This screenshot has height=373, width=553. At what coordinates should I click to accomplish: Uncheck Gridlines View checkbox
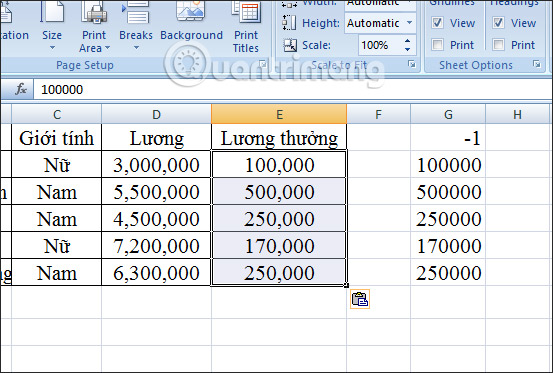437,23
